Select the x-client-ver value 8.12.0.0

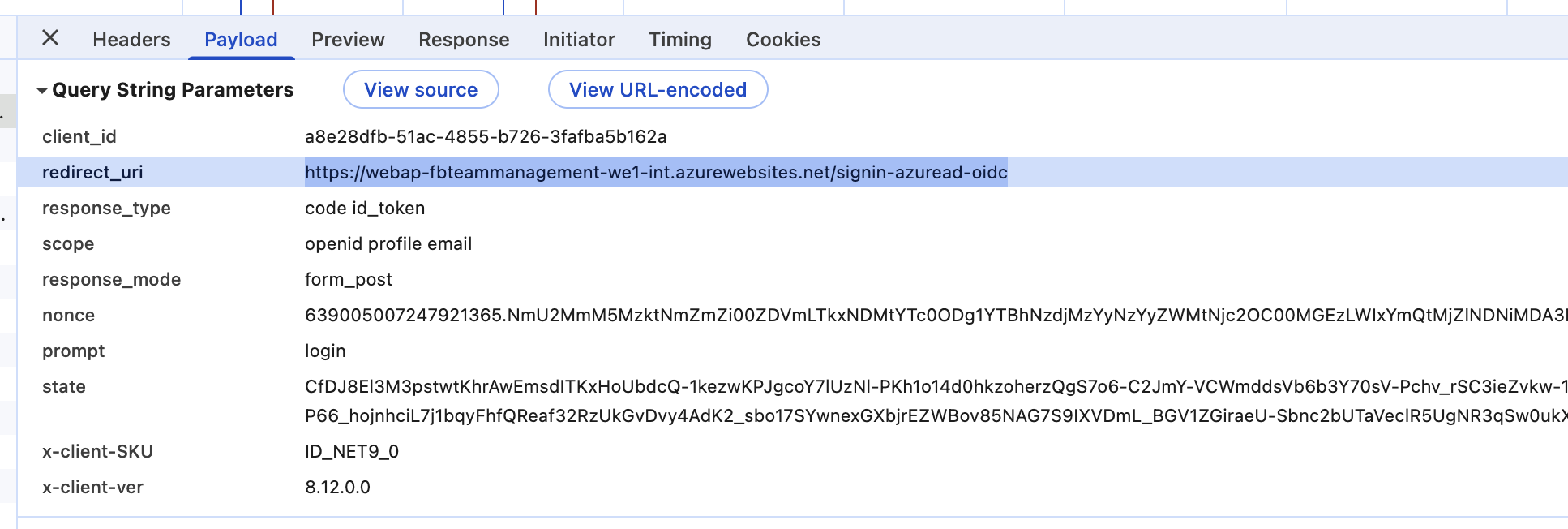[337, 487]
